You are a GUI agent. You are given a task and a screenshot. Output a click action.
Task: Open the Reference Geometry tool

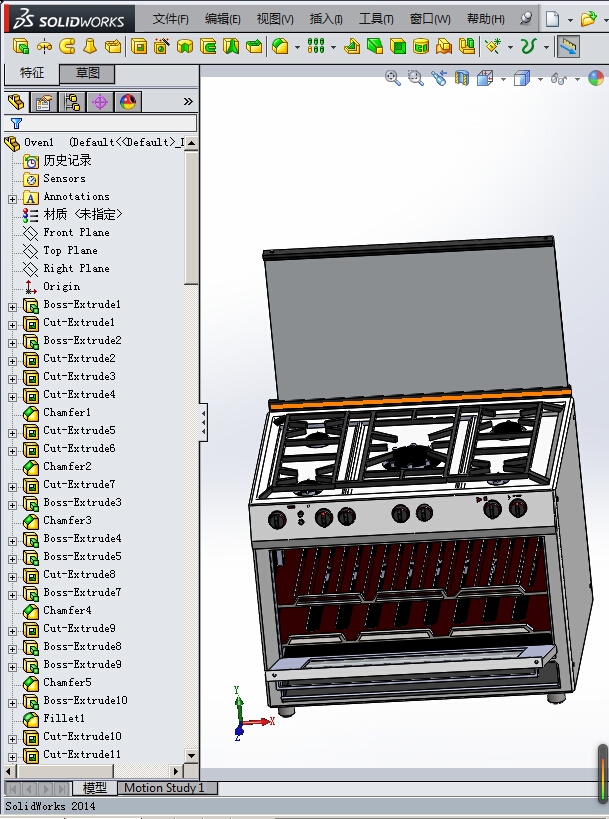coord(493,46)
